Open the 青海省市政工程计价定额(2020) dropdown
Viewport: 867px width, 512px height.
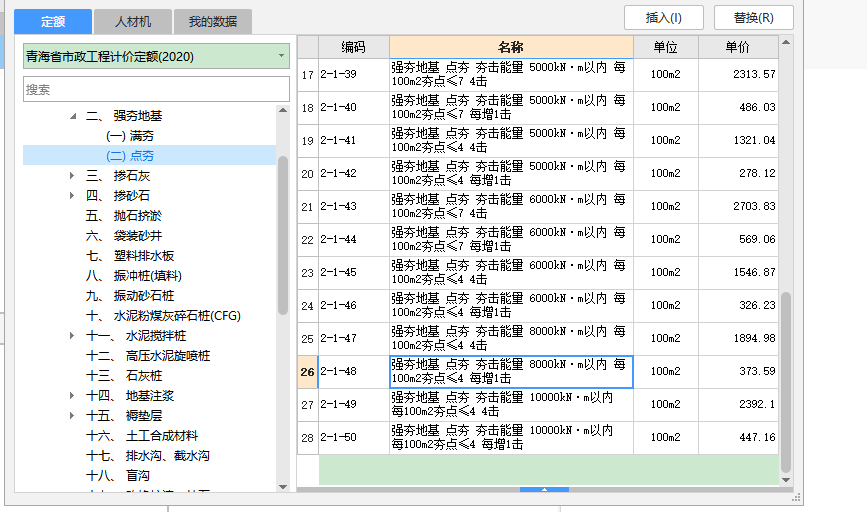point(156,56)
